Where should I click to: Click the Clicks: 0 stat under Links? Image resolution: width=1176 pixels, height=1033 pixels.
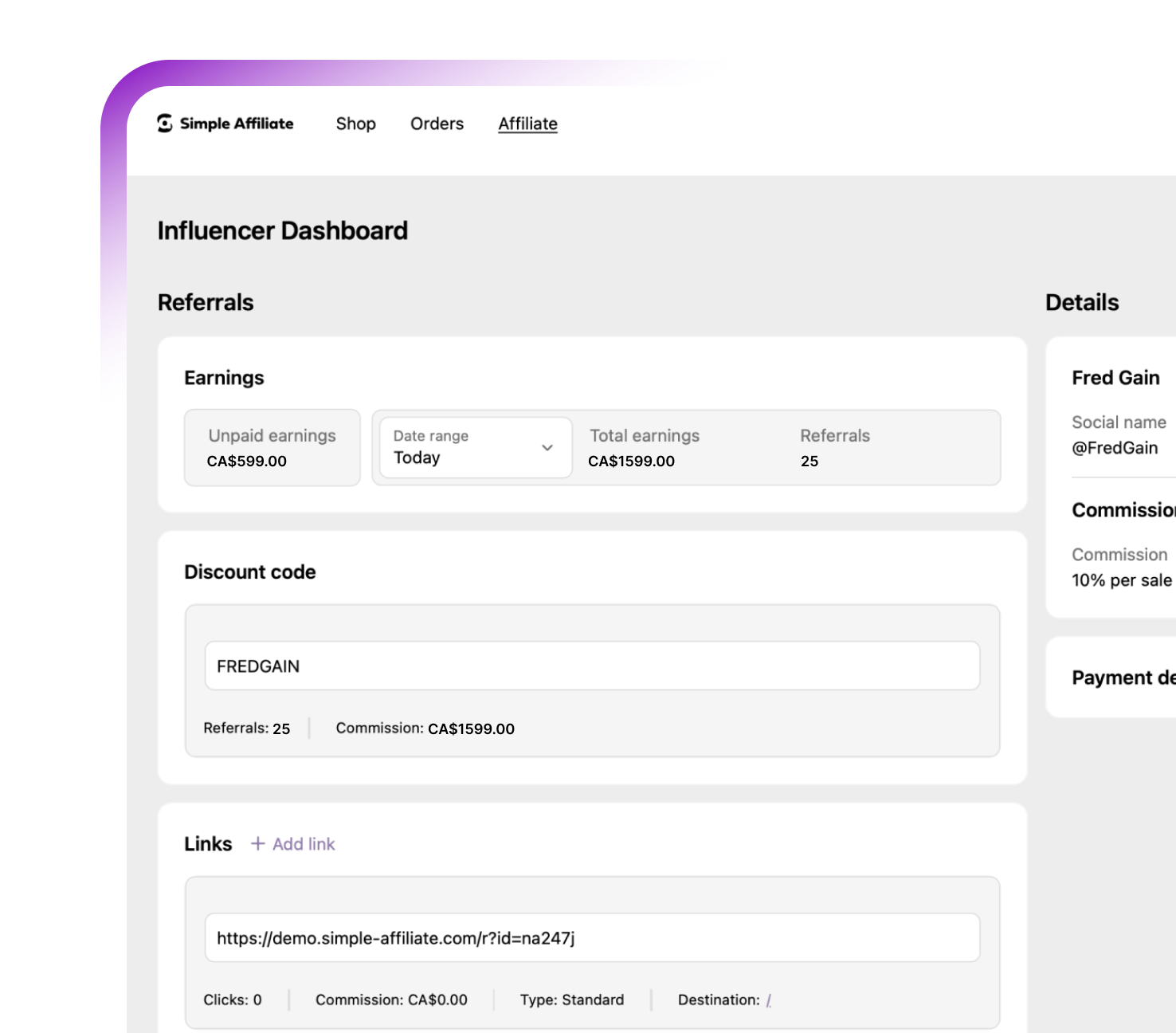tap(233, 1000)
